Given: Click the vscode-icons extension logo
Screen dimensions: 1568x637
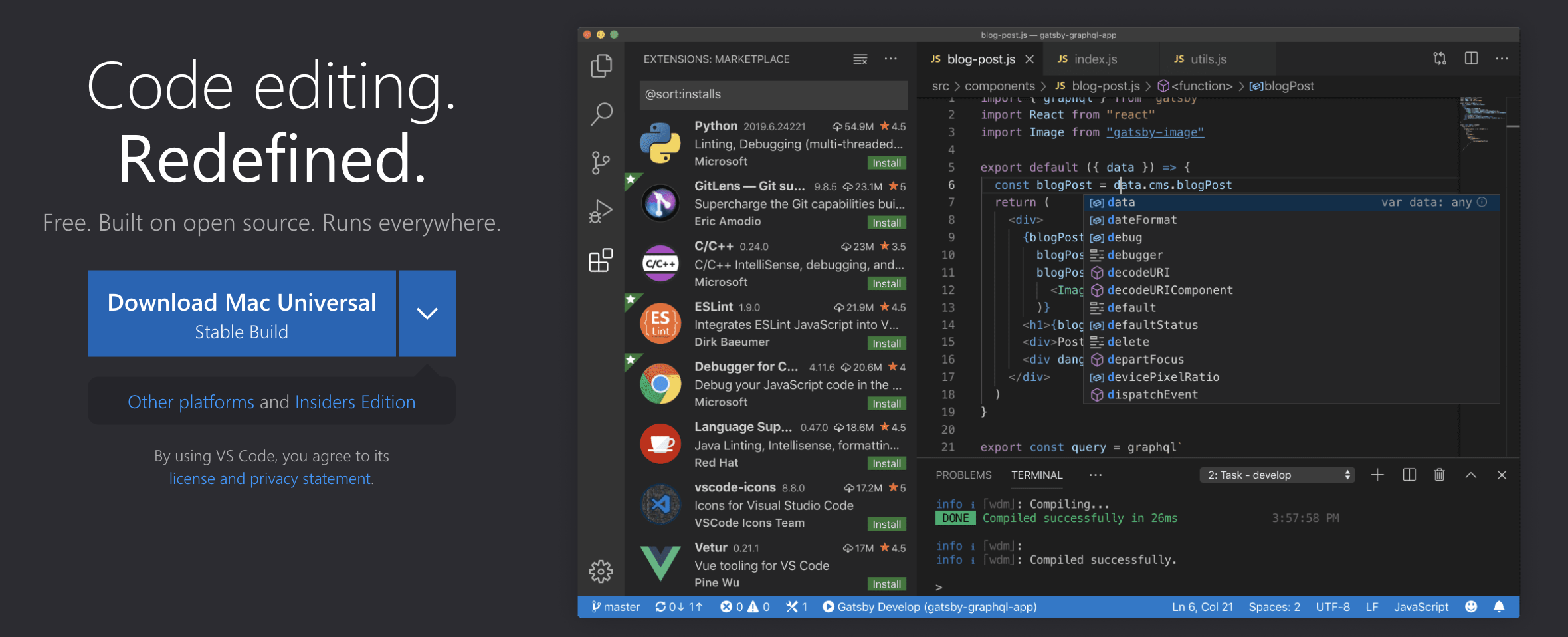Looking at the screenshot, I should pos(660,504).
